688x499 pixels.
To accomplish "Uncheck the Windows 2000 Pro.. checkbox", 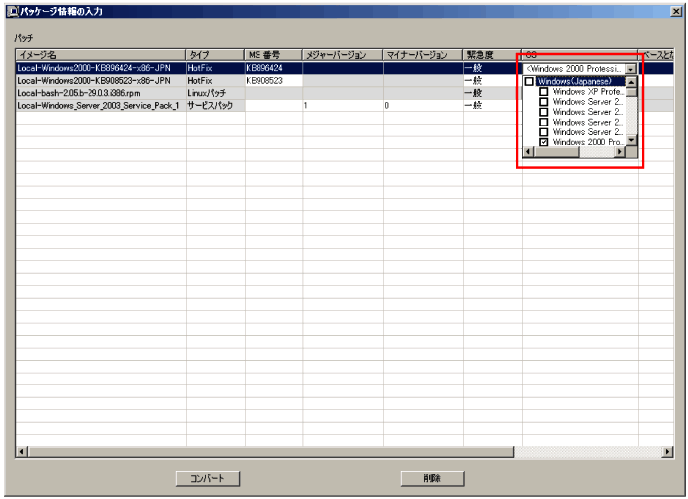I will pyautogui.click(x=544, y=142).
